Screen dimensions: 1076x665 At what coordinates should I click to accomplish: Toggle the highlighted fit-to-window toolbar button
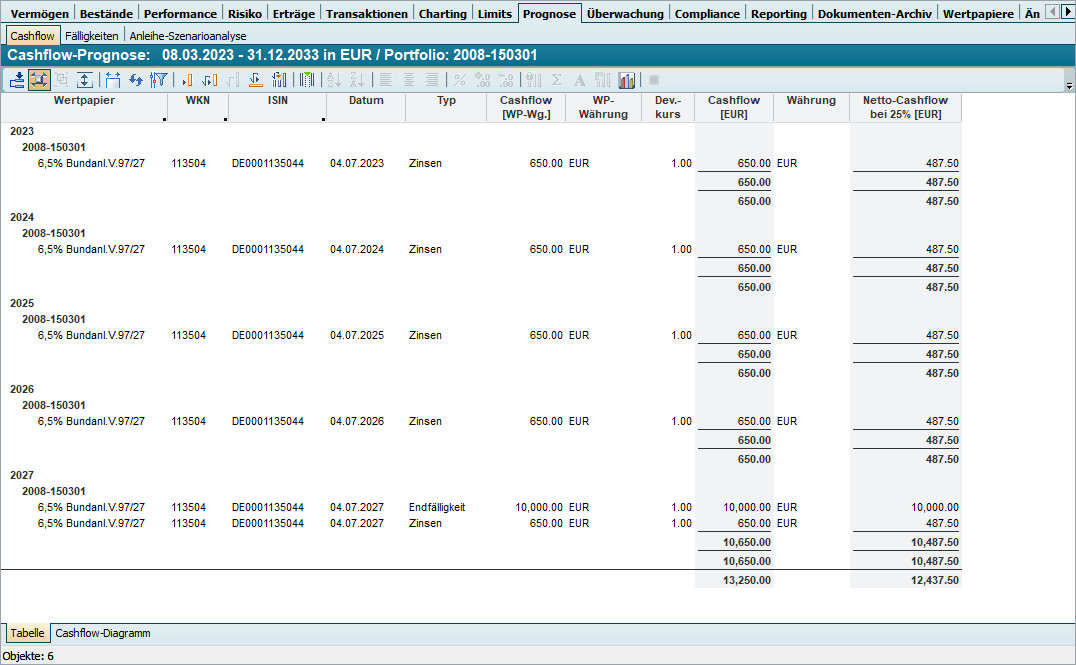coord(40,80)
